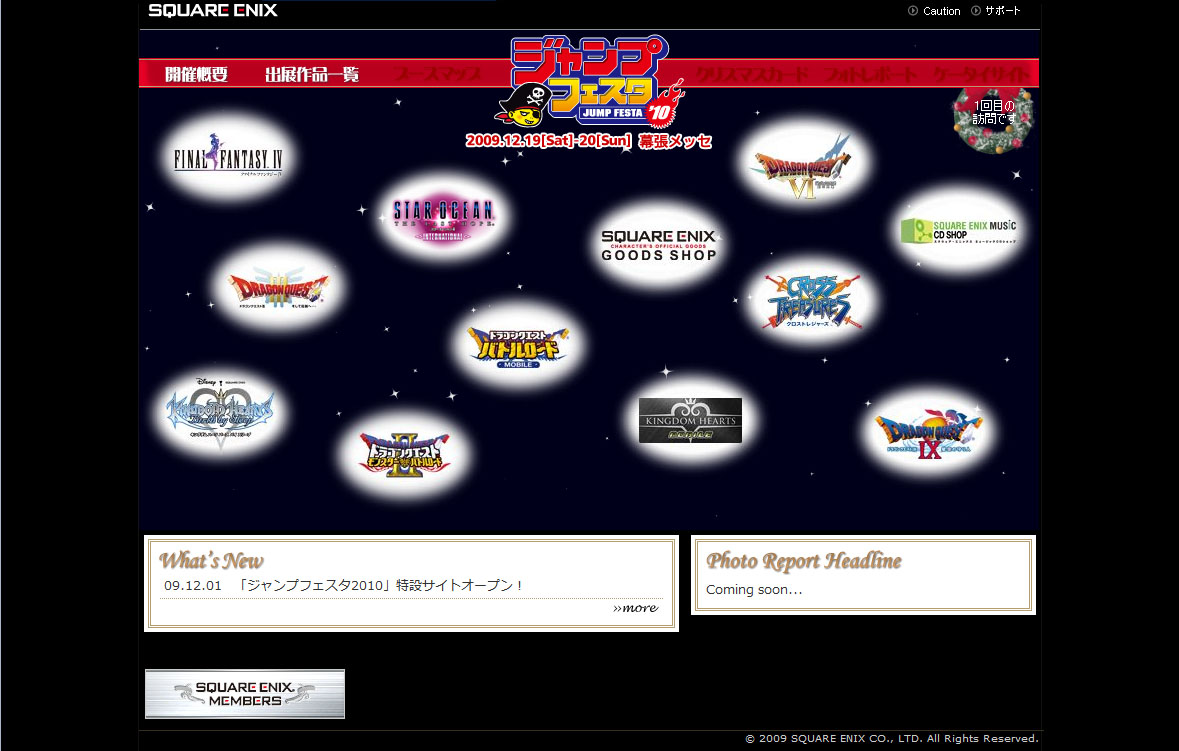Click the 2009 Square Enix copyright notice
This screenshot has height=751, width=1179.
pos(892,738)
